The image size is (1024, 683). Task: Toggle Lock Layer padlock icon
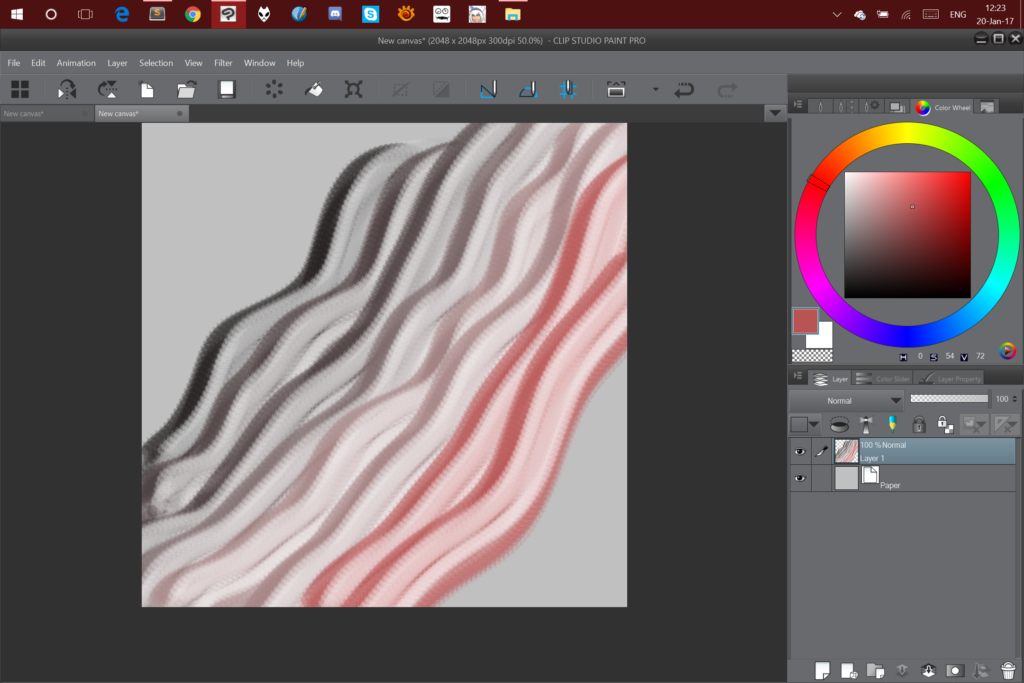tap(919, 425)
